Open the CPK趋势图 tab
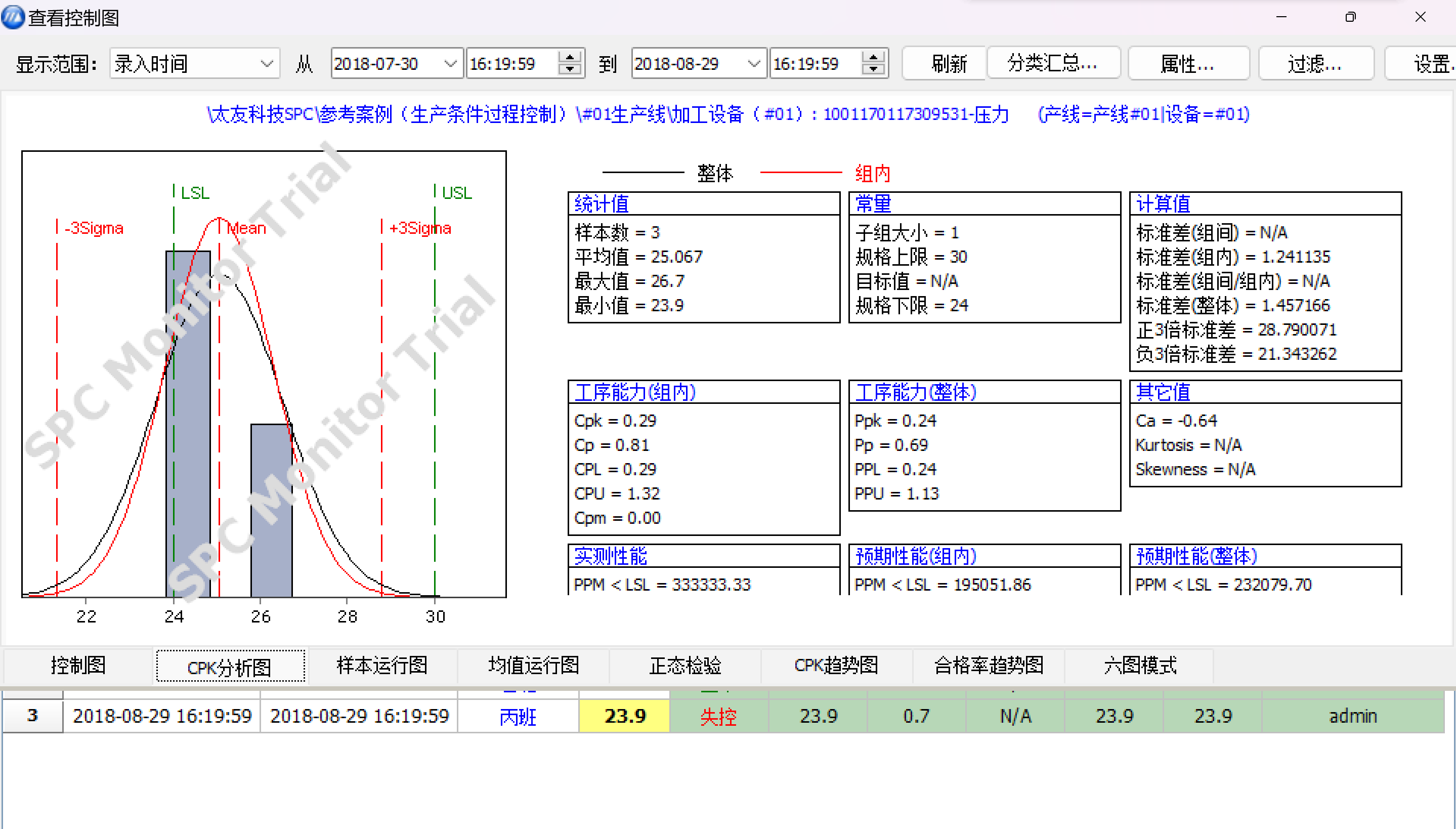The width and height of the screenshot is (1456, 829). tap(836, 665)
